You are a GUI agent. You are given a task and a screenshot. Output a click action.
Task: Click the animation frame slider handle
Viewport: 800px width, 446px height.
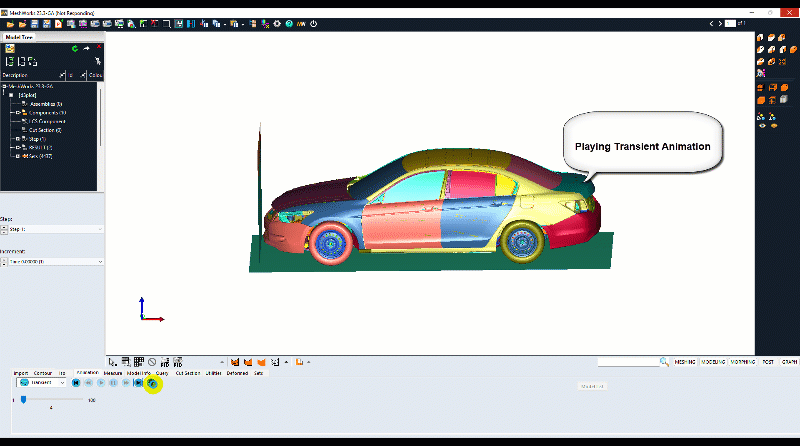[x=23, y=400]
